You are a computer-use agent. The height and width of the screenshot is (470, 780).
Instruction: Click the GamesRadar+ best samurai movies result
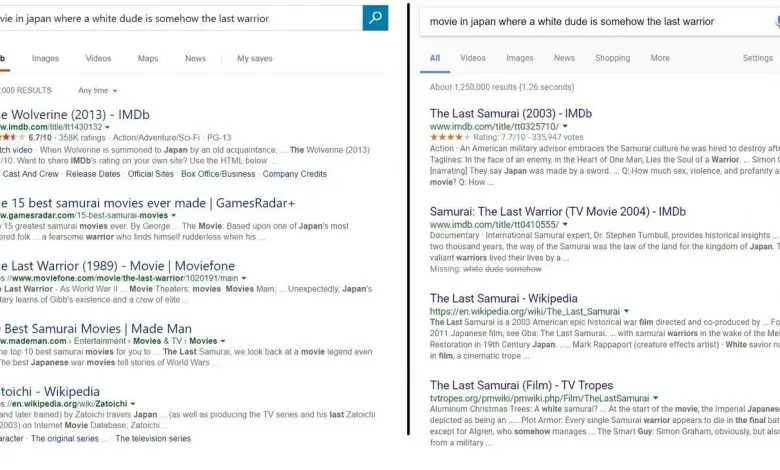pyautogui.click(x=148, y=202)
